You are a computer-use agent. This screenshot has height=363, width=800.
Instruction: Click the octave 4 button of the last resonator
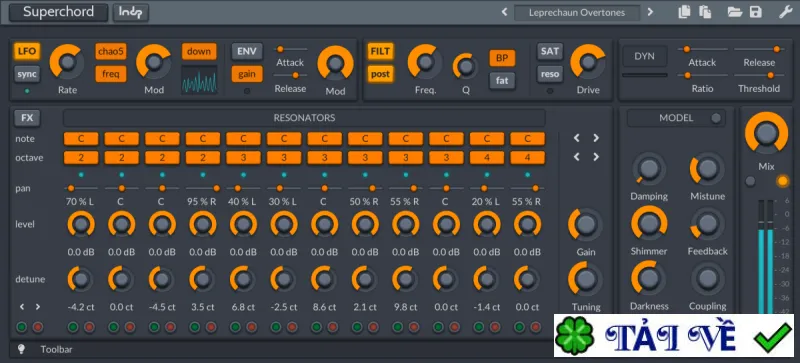(x=528, y=158)
